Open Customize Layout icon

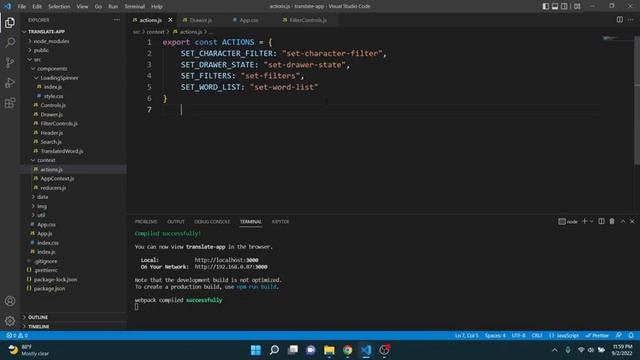[x=577, y=6]
